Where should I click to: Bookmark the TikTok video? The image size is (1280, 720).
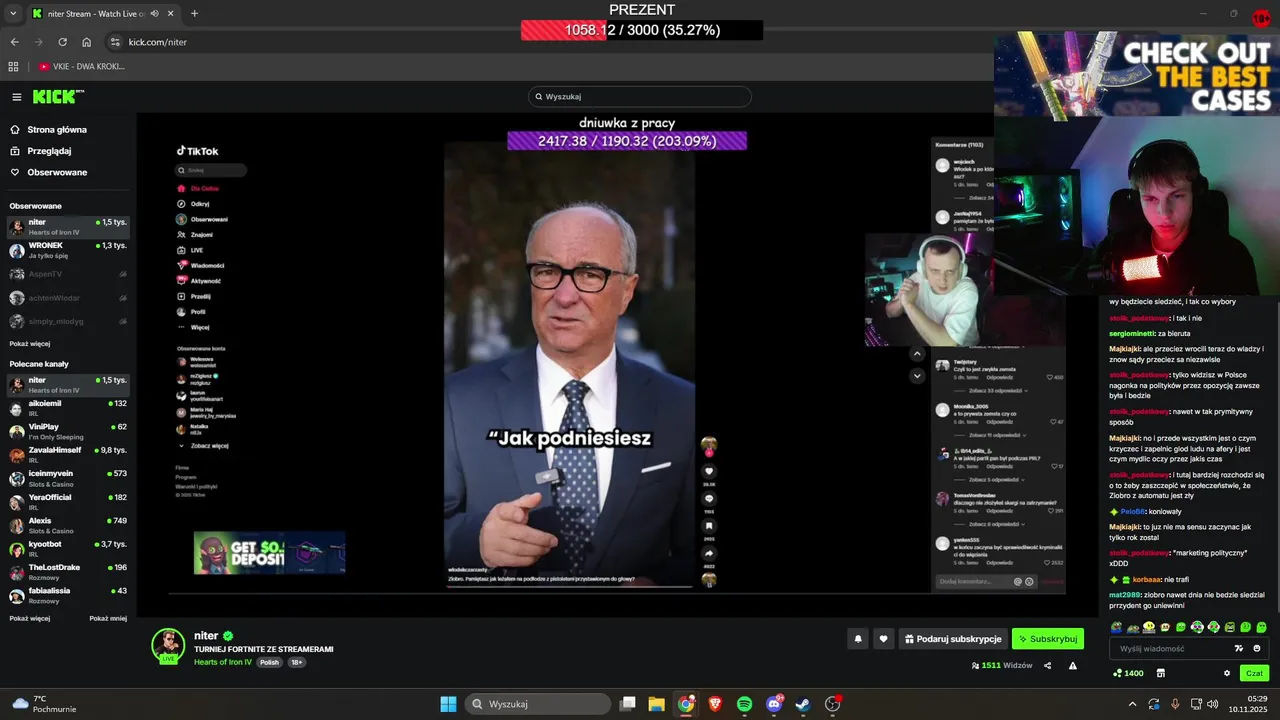click(709, 525)
